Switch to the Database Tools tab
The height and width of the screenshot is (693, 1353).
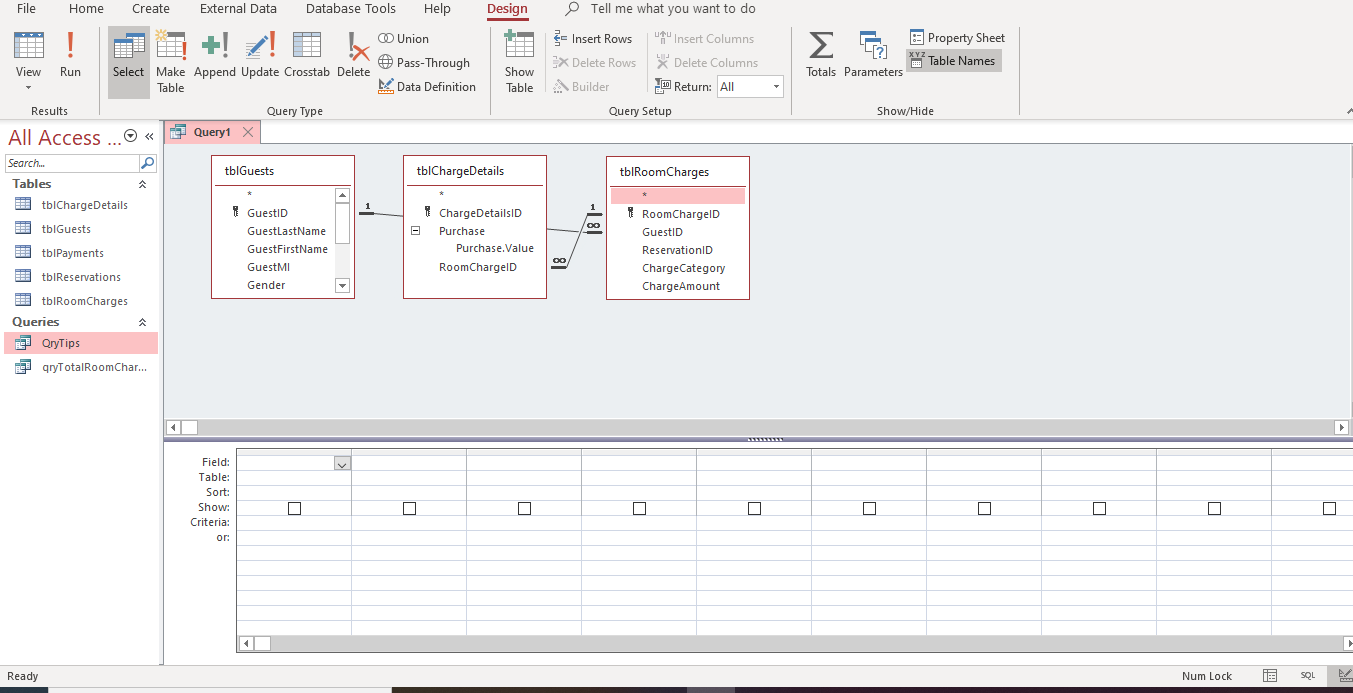(351, 9)
